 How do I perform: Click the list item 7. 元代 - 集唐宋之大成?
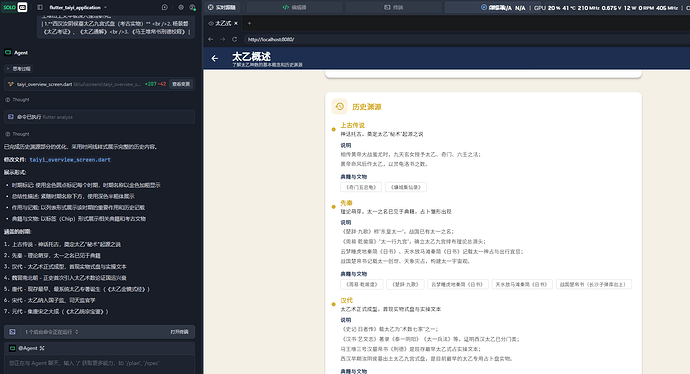tap(56, 312)
